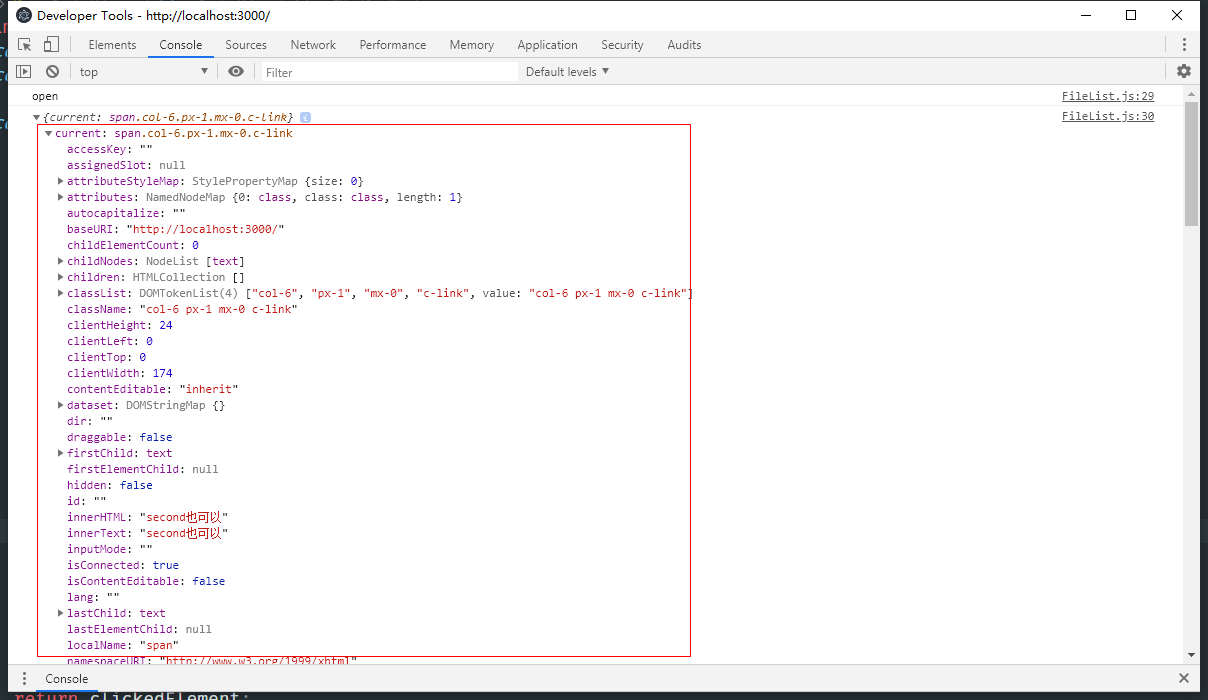Collapse the logged {current: ...} object
This screenshot has width=1208, height=700.
[x=36, y=117]
